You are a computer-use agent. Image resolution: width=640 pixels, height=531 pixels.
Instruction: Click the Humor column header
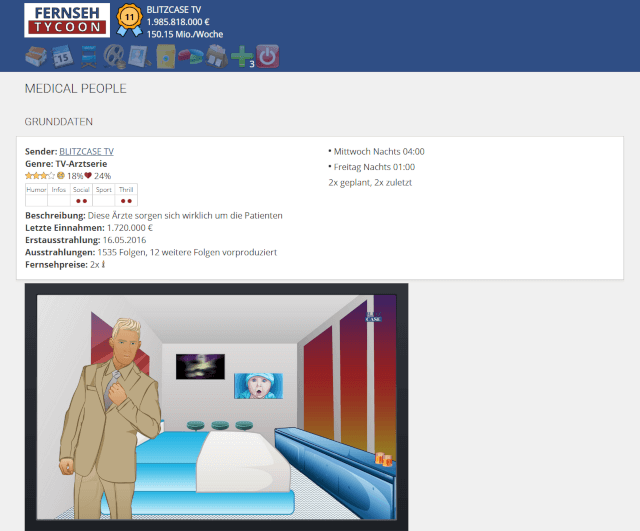coord(36,189)
